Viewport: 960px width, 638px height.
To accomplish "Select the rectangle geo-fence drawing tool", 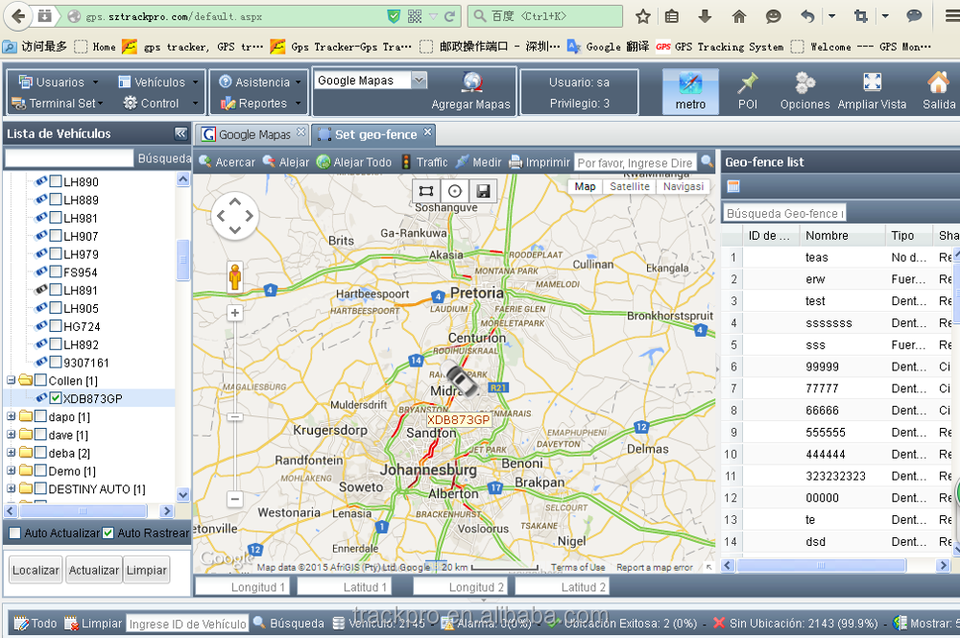I will point(427,191).
